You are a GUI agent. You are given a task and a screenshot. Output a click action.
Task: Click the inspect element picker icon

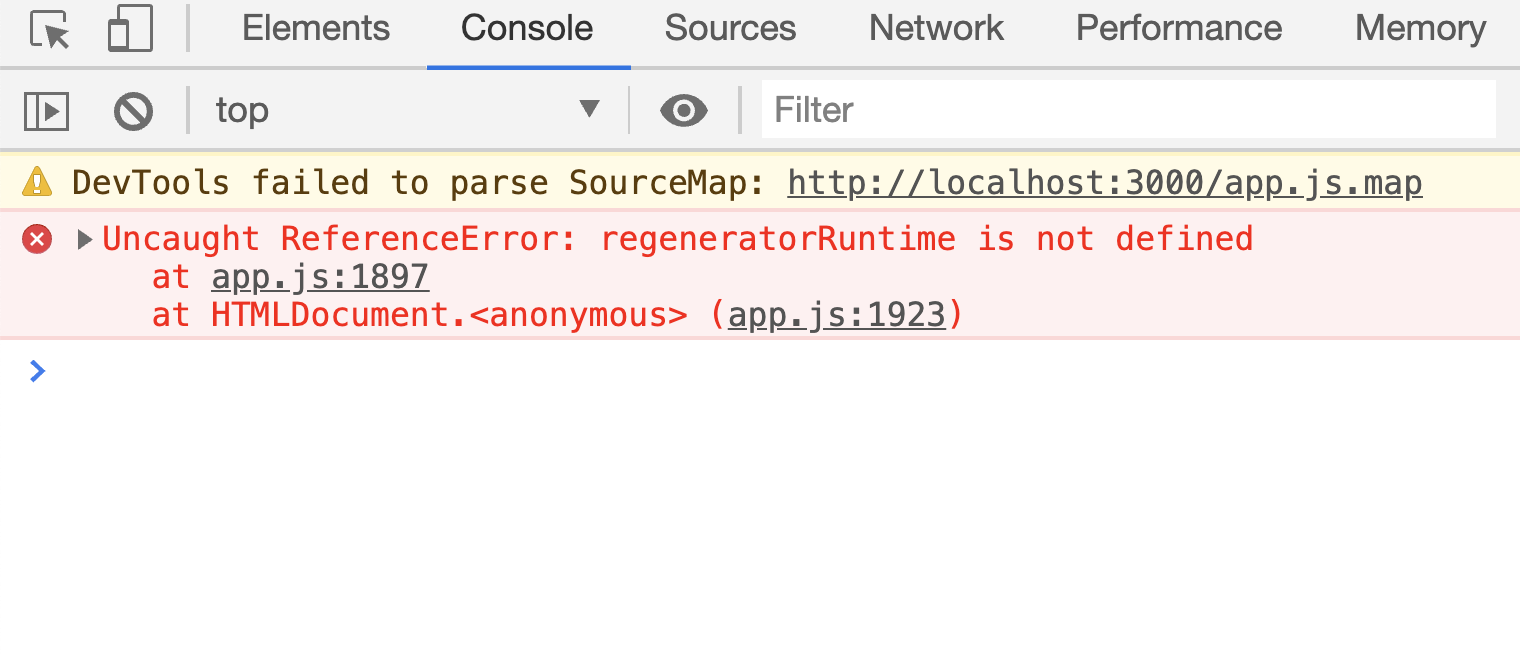pos(49,29)
